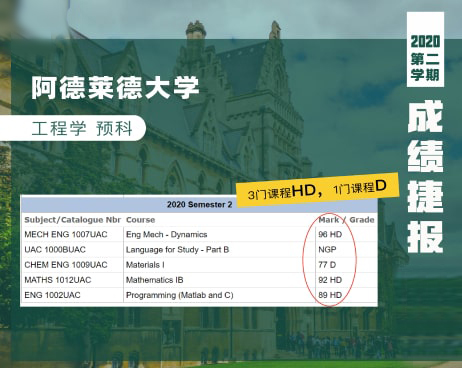The width and height of the screenshot is (462, 368).
Task: Select the Course column header
Action: [140, 220]
